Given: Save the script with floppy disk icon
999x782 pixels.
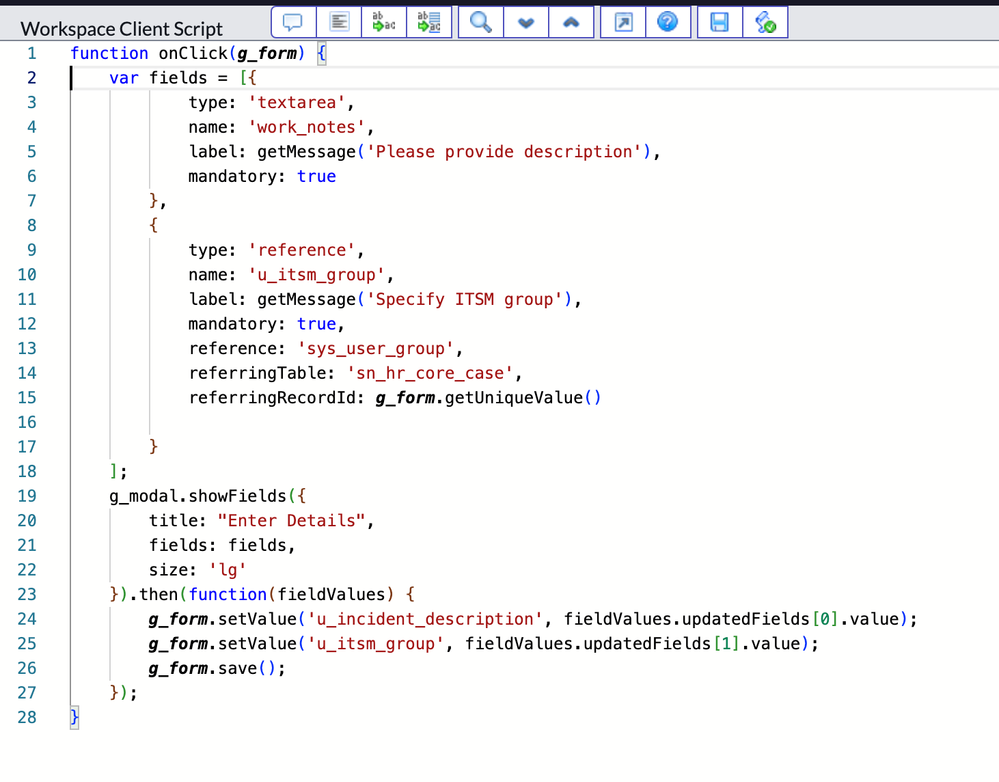Looking at the screenshot, I should pyautogui.click(x=719, y=22).
